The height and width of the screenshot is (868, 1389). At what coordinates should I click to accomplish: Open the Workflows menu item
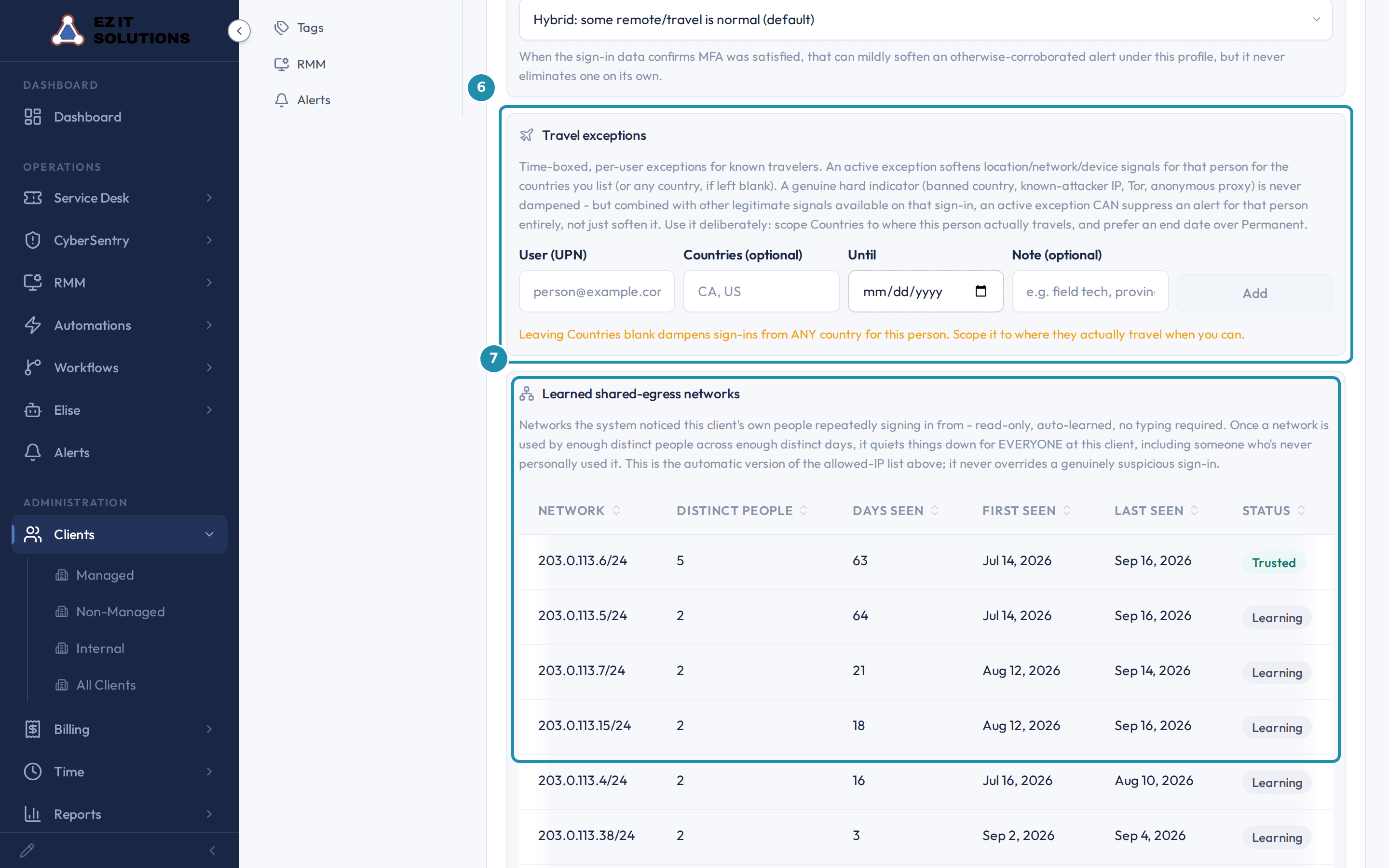120,368
